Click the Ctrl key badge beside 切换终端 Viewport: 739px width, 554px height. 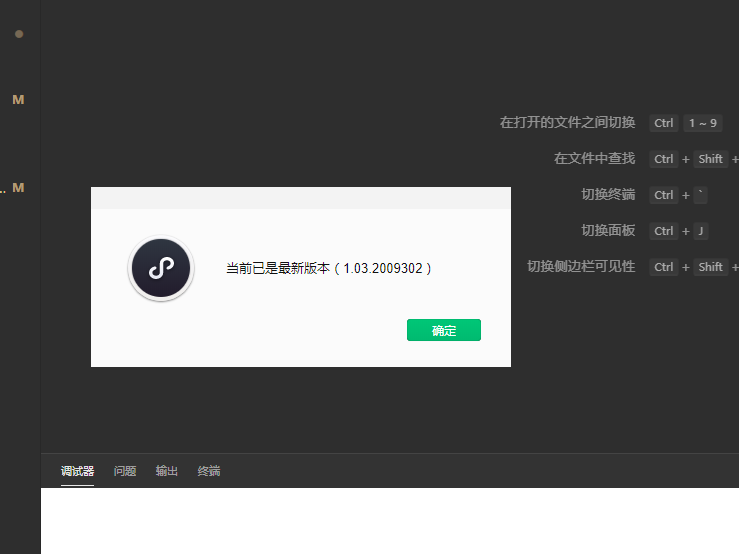tap(664, 195)
